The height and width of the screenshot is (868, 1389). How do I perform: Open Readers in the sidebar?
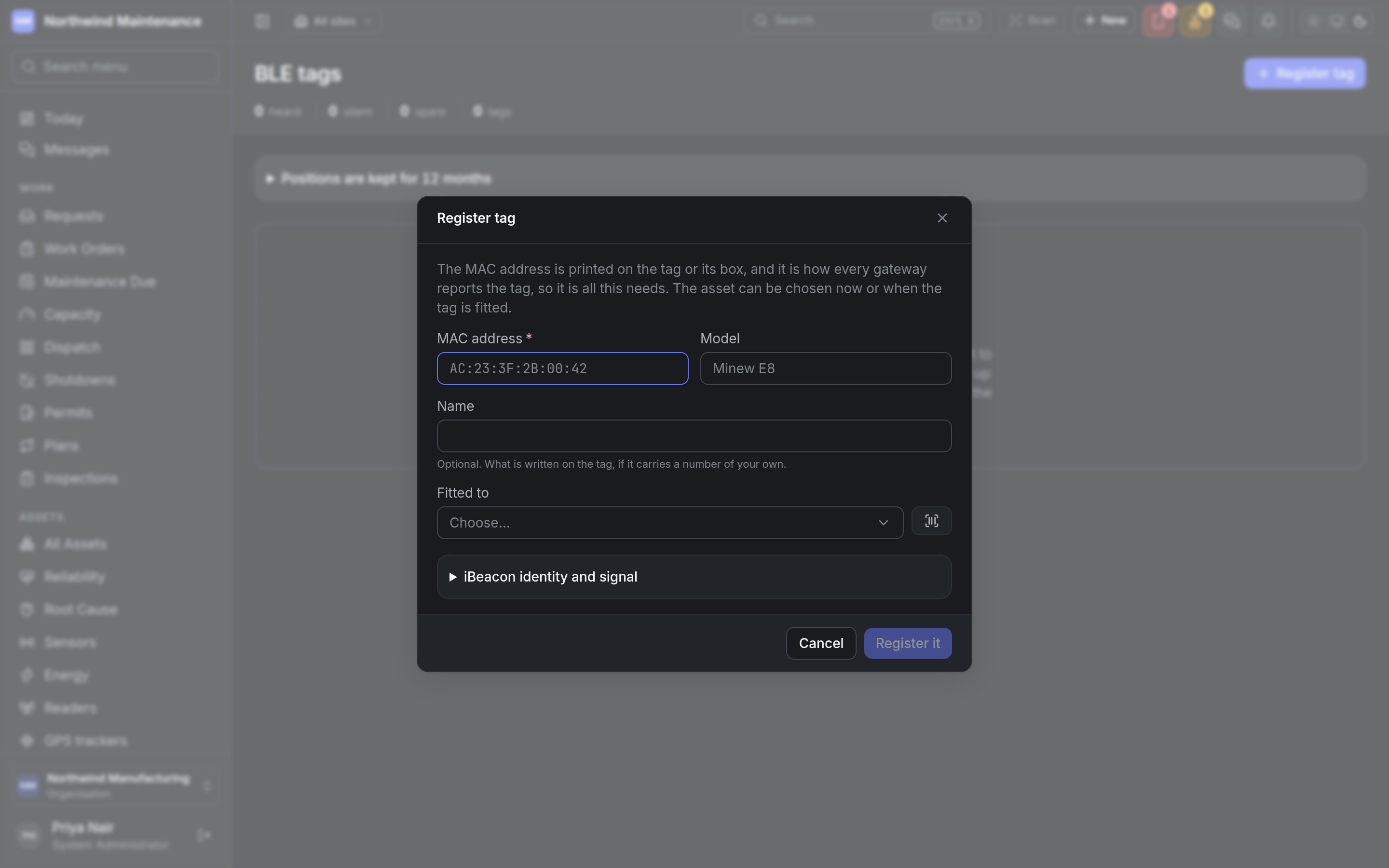click(115, 708)
